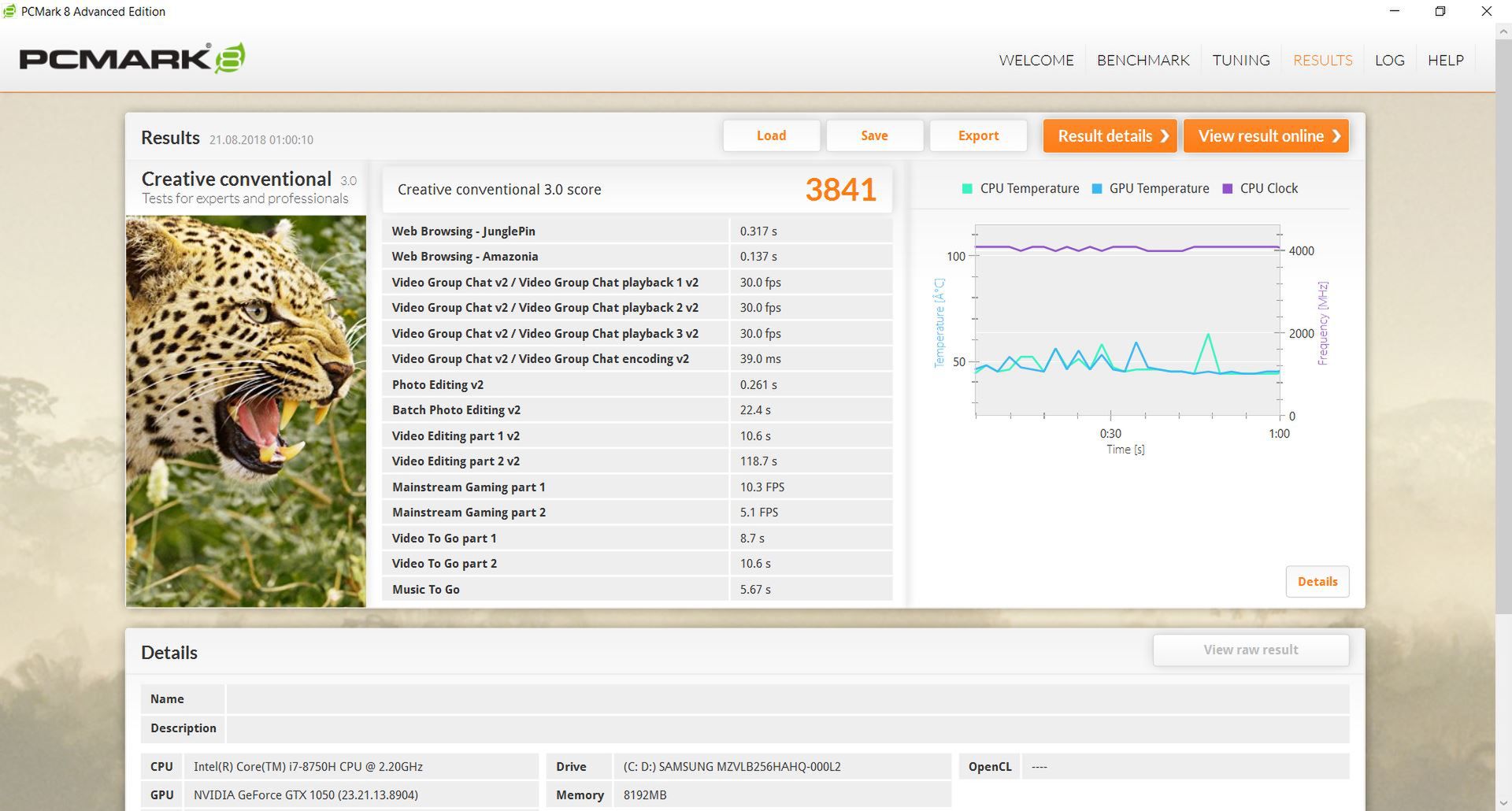Save the current benchmark result
Image resolution: width=1512 pixels, height=811 pixels.
click(874, 135)
